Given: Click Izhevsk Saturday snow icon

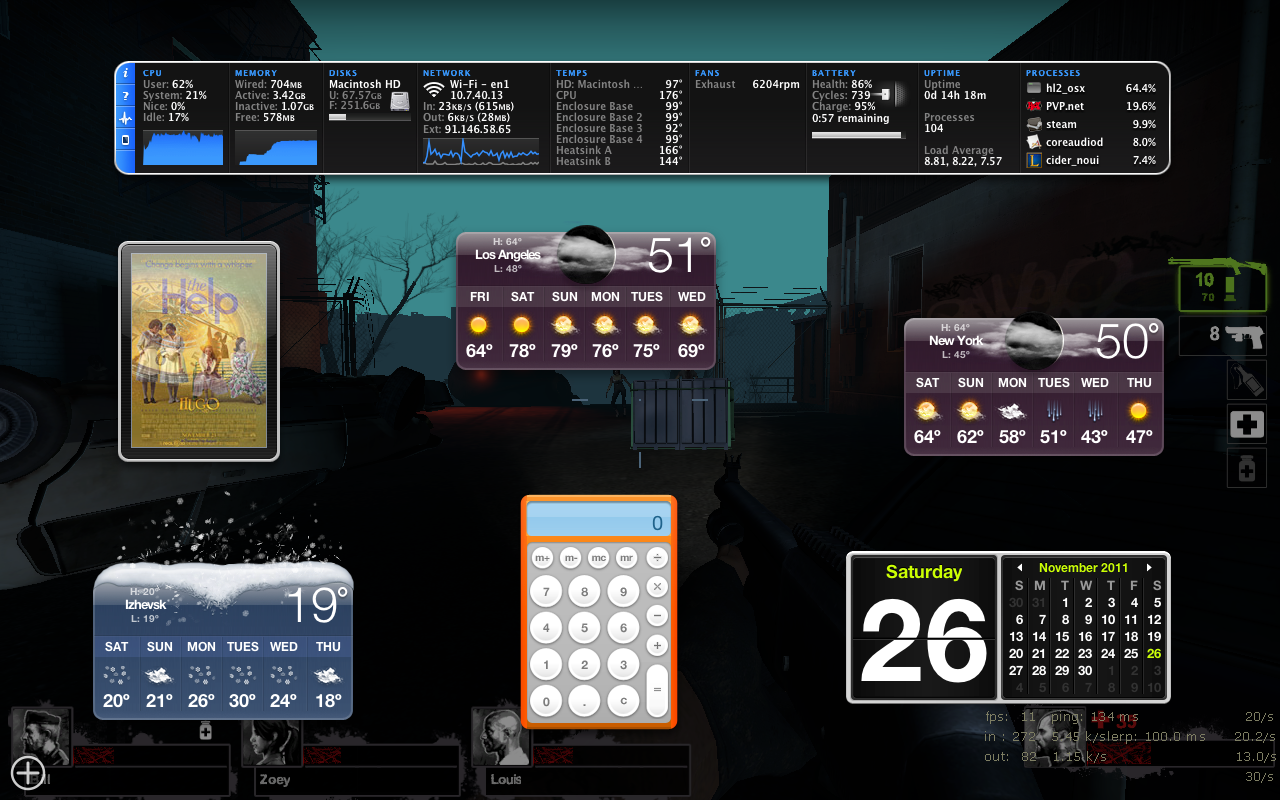Looking at the screenshot, I should coord(117,675).
